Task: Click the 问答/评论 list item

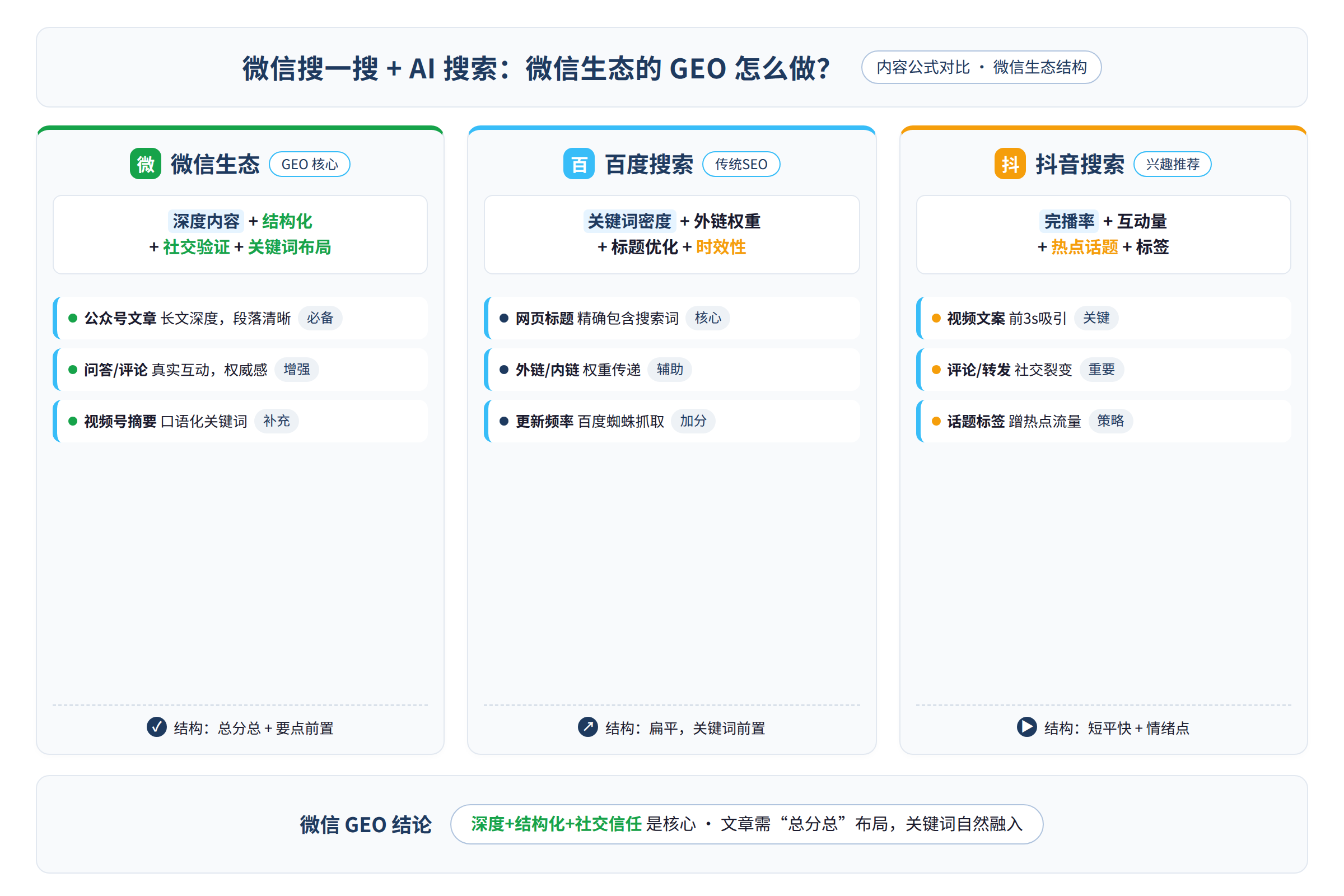Action: [240, 369]
